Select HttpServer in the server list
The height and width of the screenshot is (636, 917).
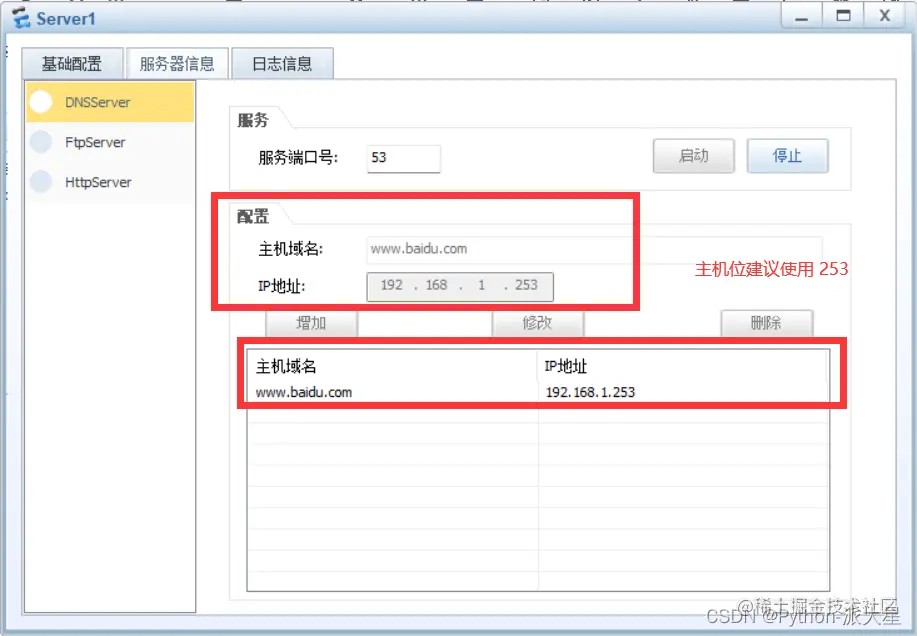coord(110,182)
